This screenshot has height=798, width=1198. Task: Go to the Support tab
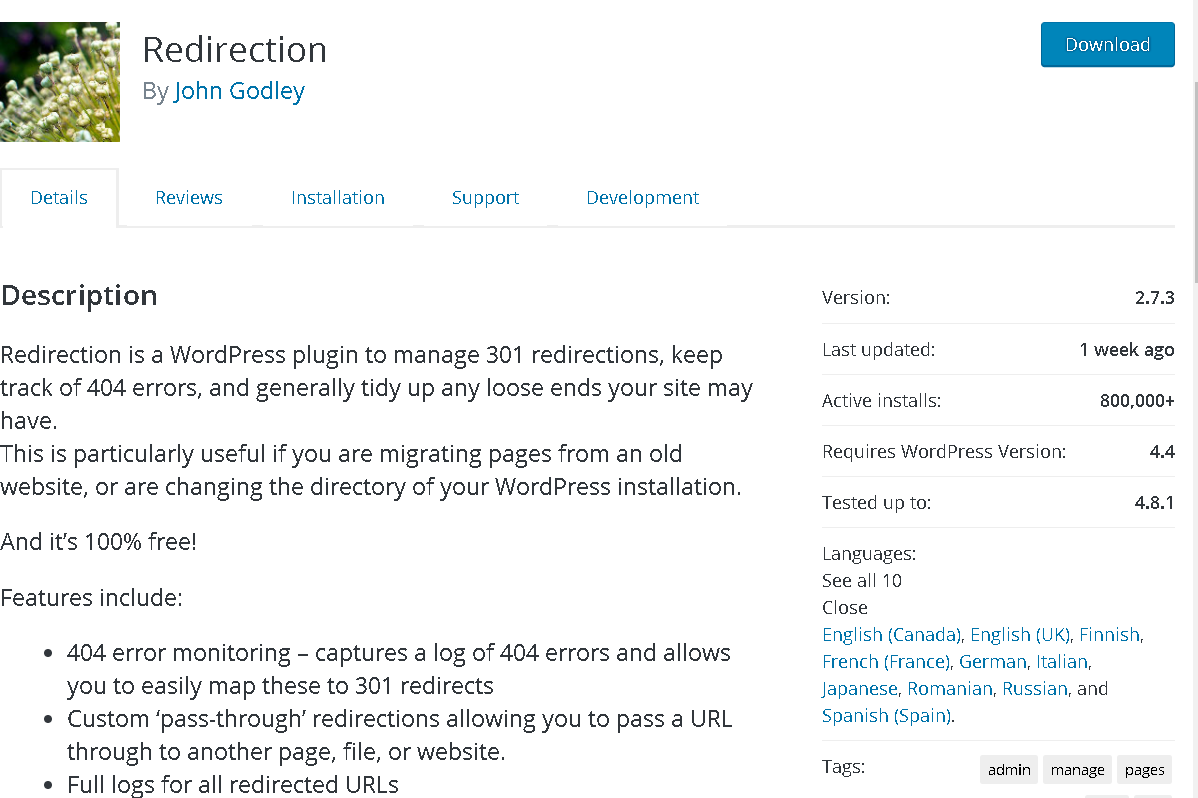pyautogui.click(x=485, y=198)
